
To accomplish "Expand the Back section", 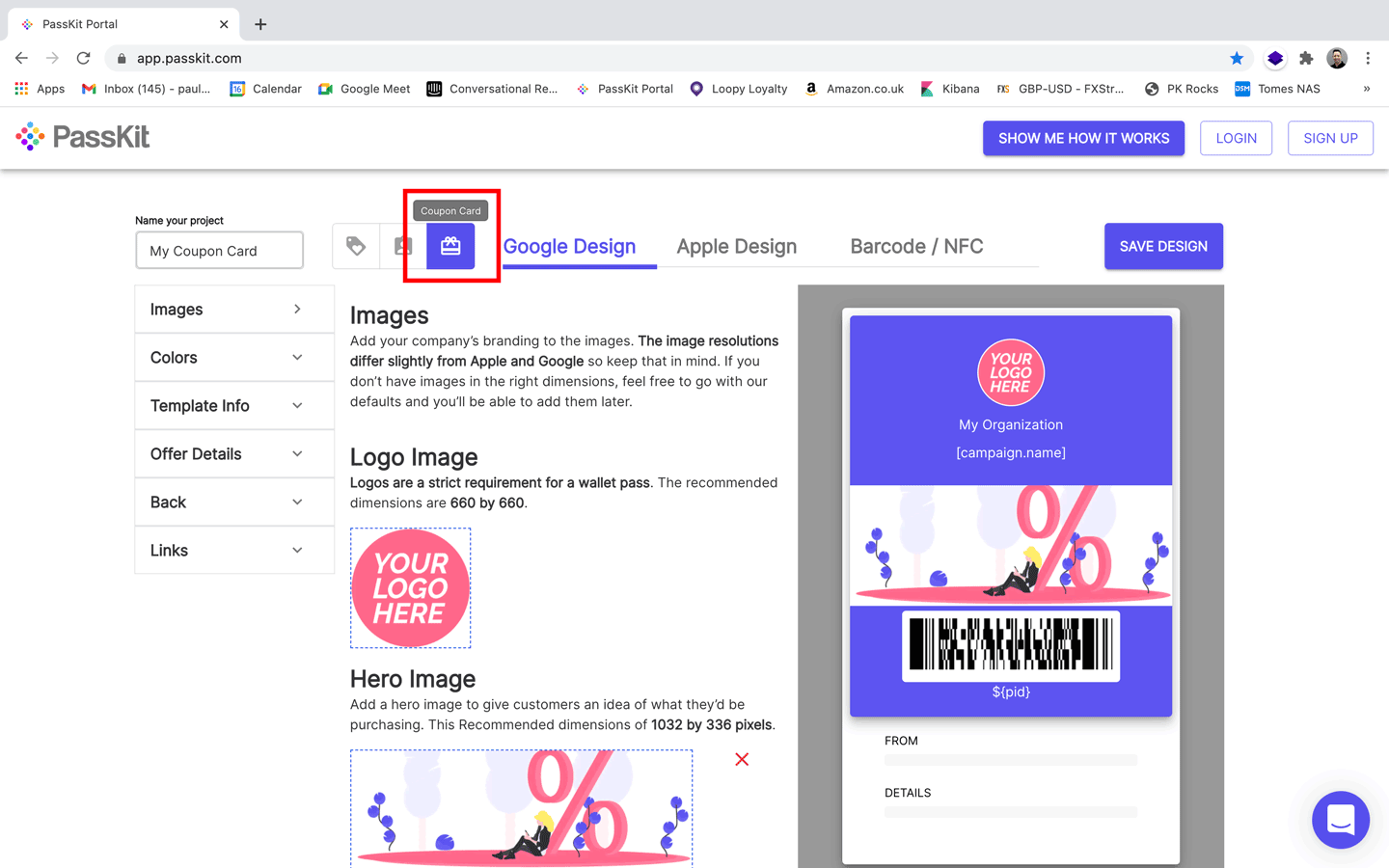I will click(x=234, y=502).
